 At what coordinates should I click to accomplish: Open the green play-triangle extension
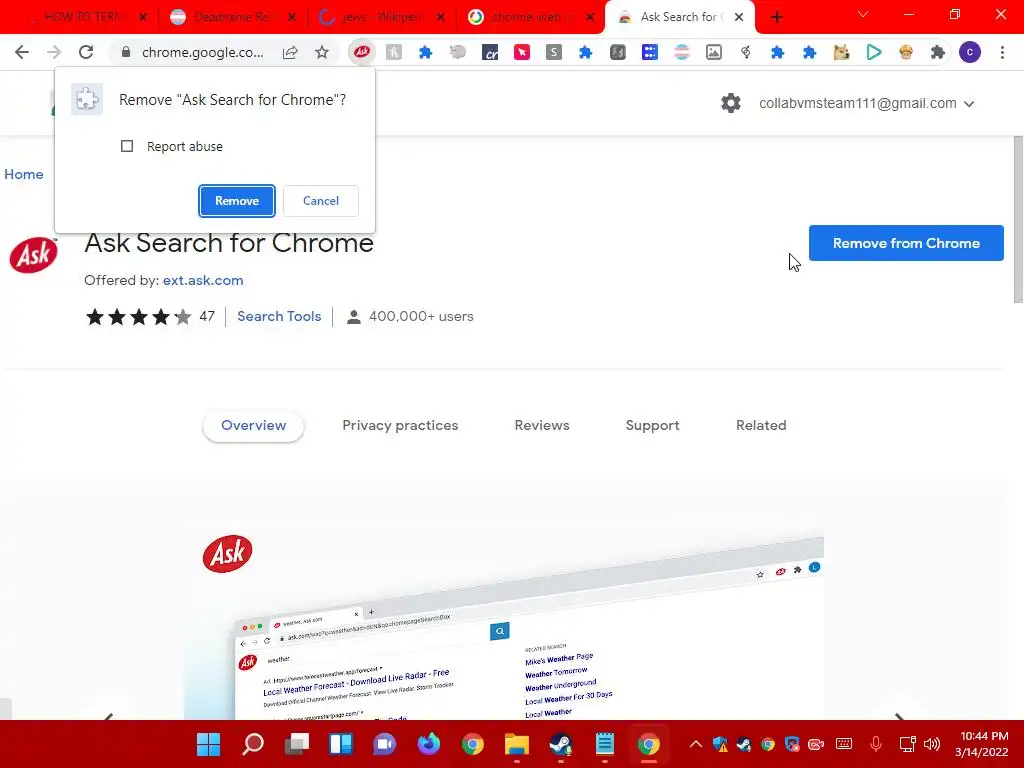(873, 52)
